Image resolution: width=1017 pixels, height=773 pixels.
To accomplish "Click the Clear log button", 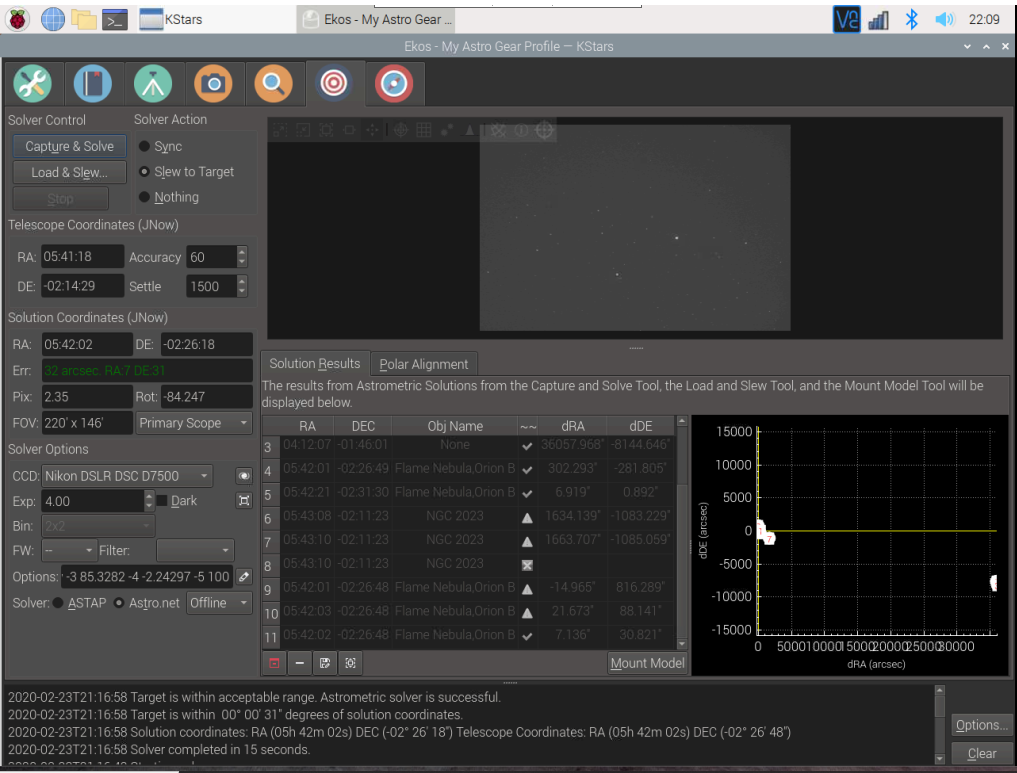I will pos(981,754).
